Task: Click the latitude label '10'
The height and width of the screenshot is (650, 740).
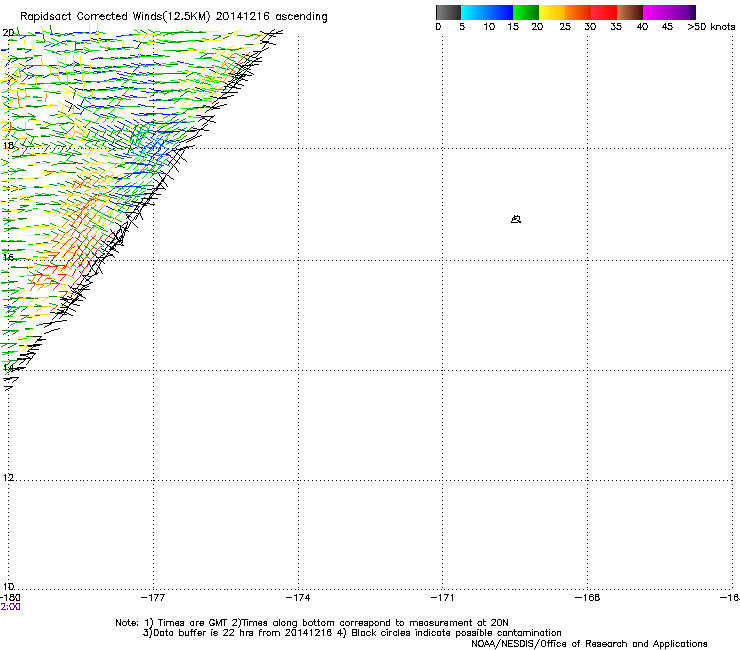Action: click(x=8, y=586)
